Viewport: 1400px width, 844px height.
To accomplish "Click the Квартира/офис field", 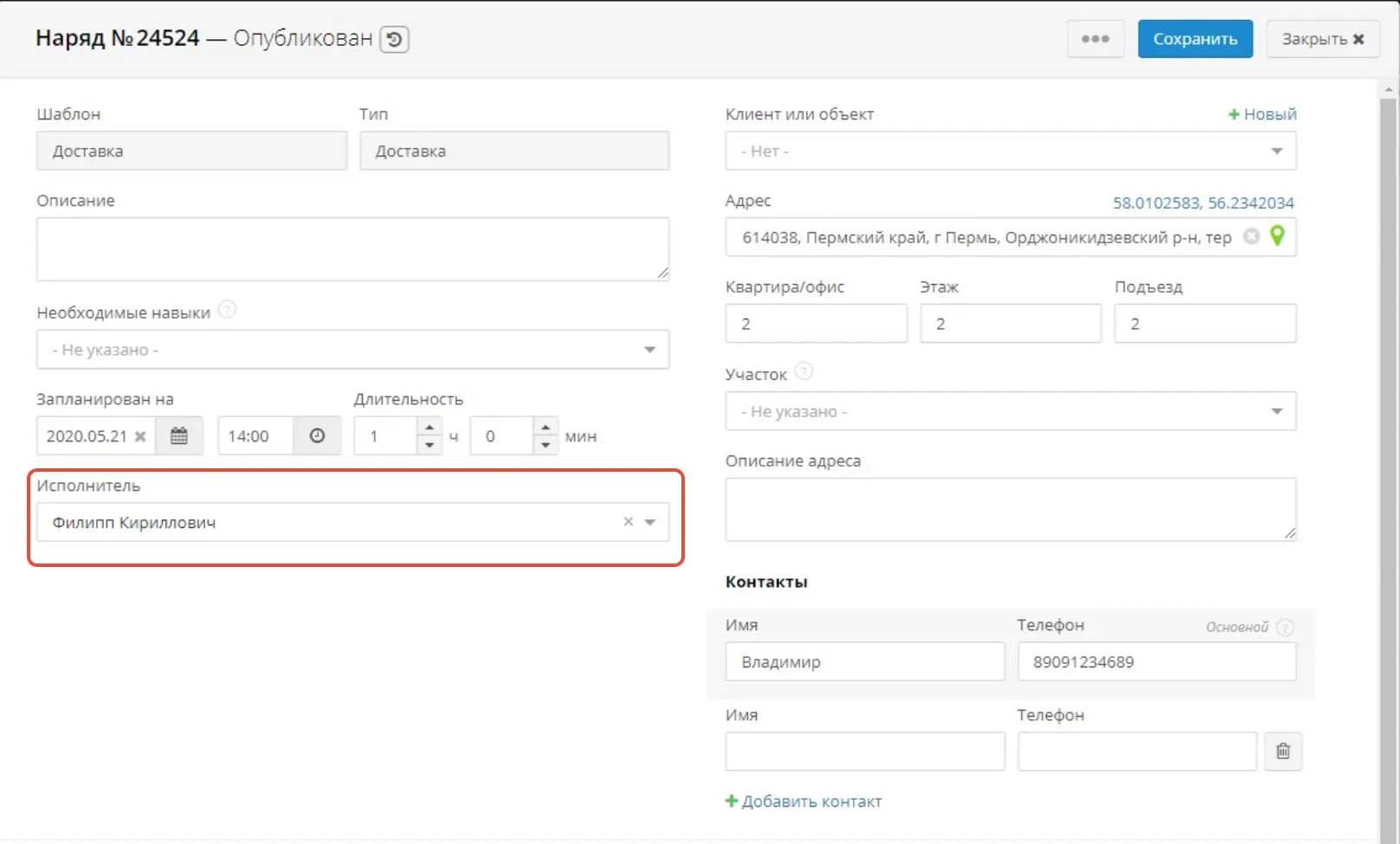I will click(816, 324).
